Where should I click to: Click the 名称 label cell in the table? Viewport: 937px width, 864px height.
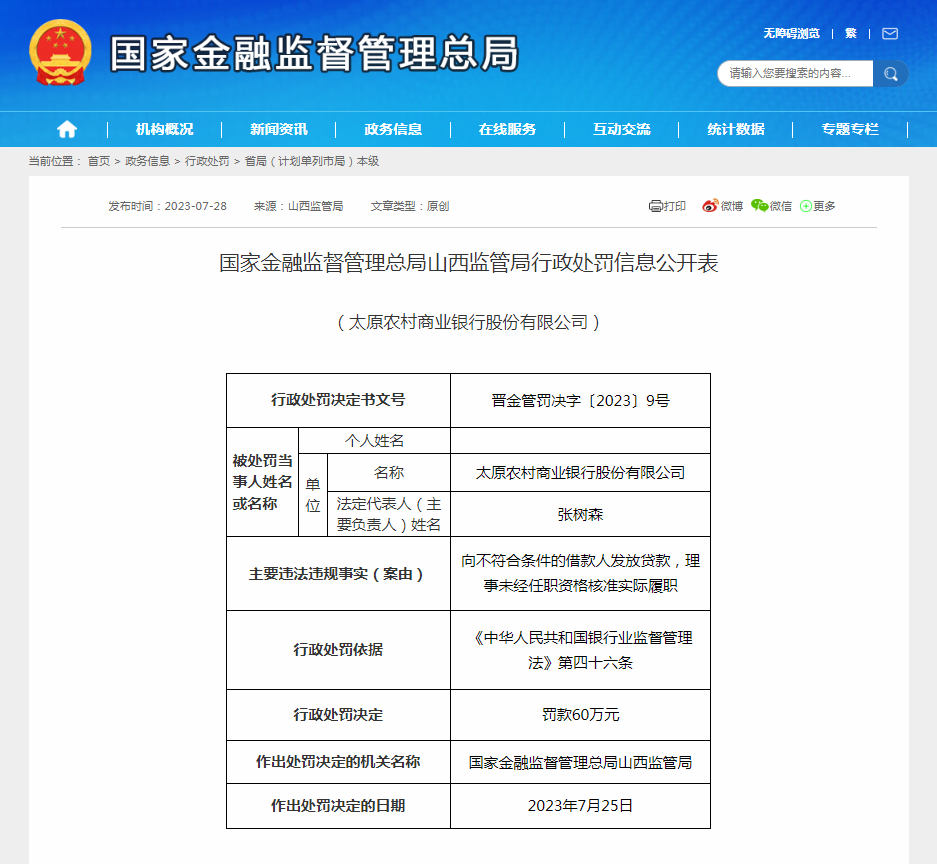[388, 473]
